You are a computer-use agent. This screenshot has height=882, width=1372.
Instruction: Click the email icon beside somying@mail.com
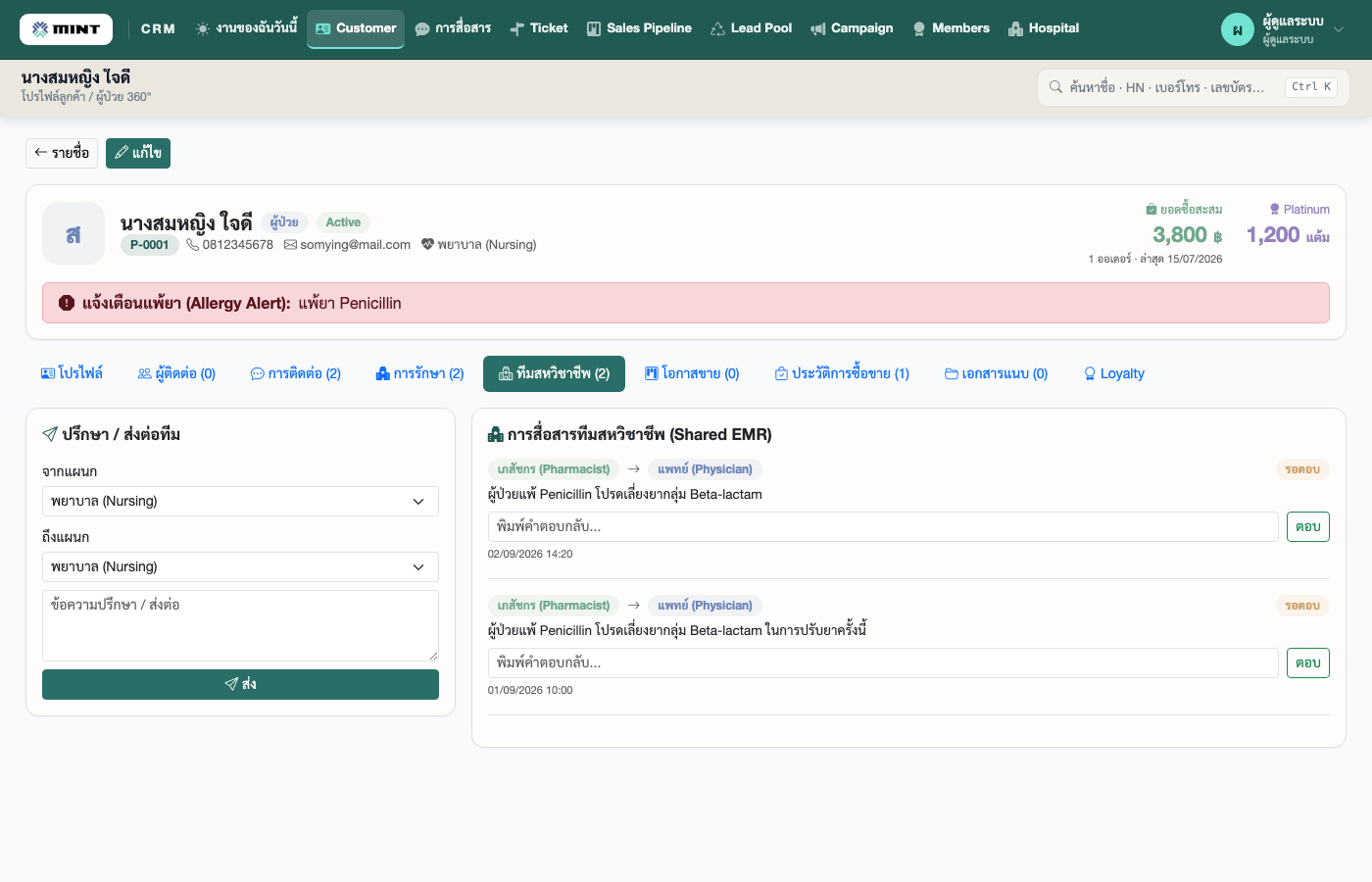click(x=290, y=245)
